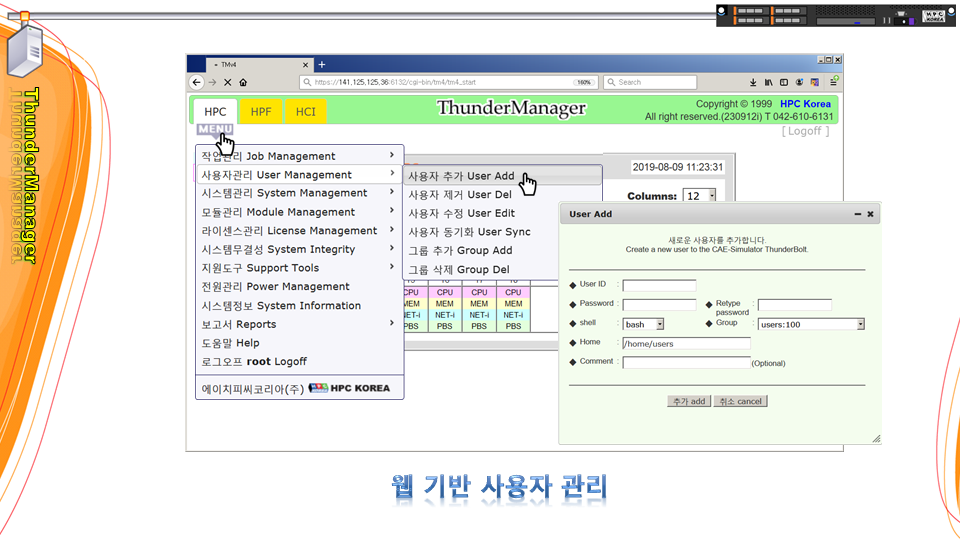Grab User Add dialog resize handle
This screenshot has height=540, width=960.
coord(876,438)
